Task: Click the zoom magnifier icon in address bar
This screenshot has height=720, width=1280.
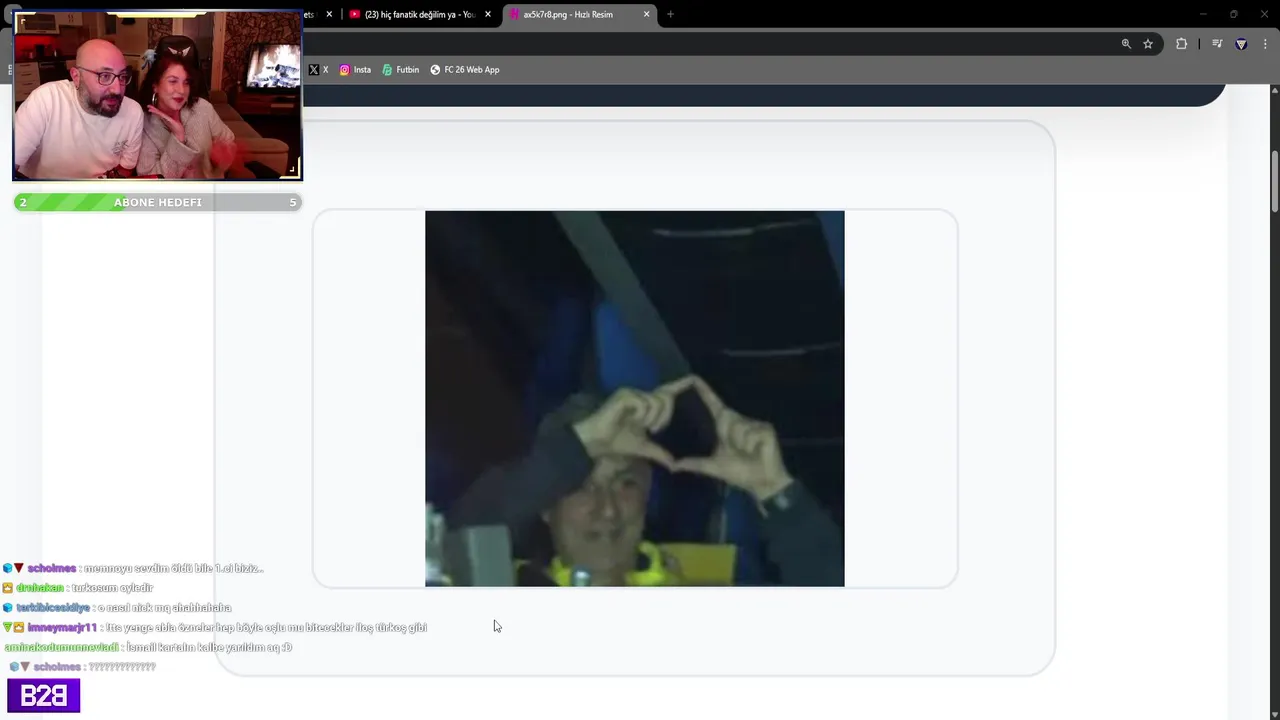Action: (1126, 44)
